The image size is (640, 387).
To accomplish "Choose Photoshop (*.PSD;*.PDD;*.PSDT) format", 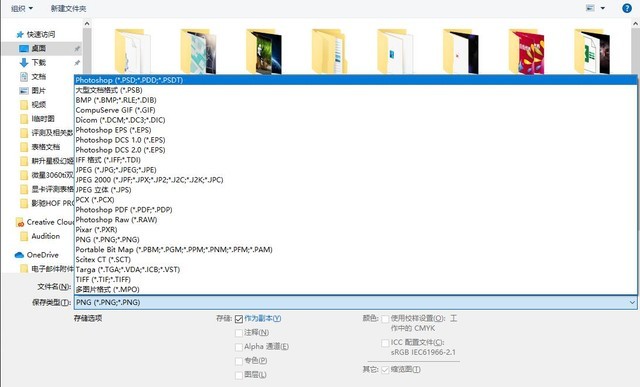I will (356, 80).
